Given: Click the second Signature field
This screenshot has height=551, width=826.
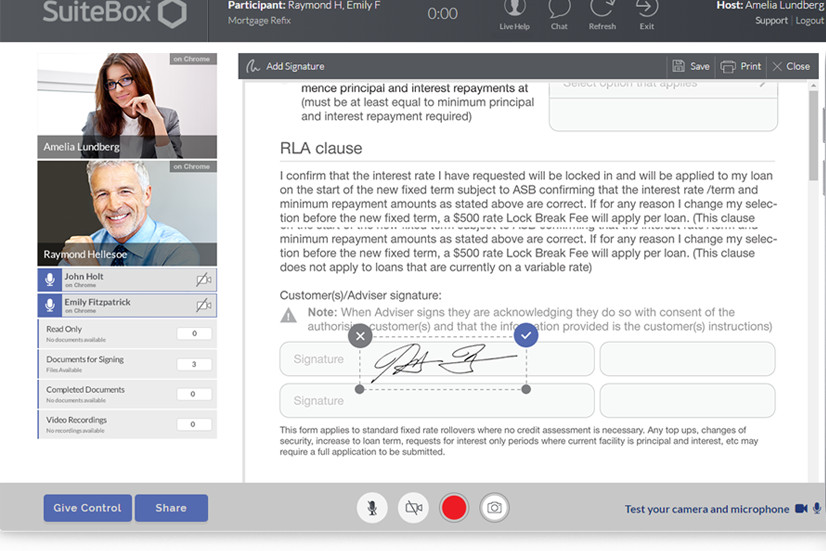Looking at the screenshot, I should (x=437, y=400).
